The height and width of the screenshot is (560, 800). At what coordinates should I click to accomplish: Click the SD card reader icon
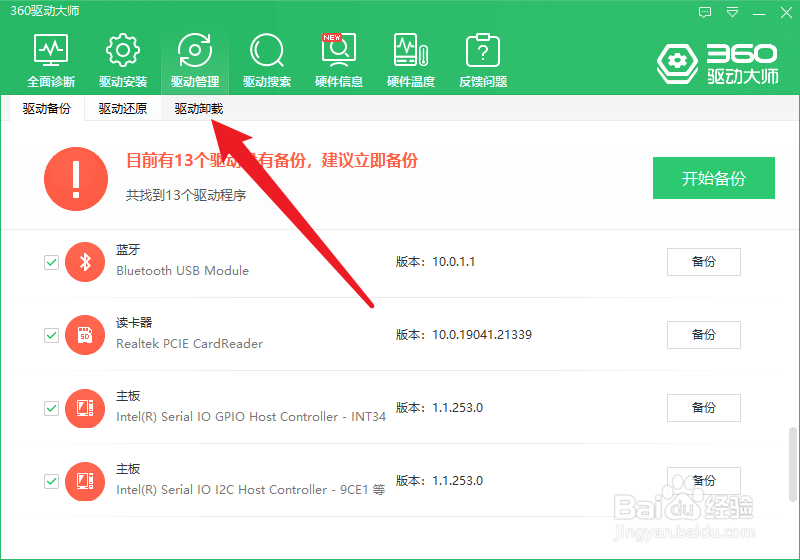[x=85, y=335]
